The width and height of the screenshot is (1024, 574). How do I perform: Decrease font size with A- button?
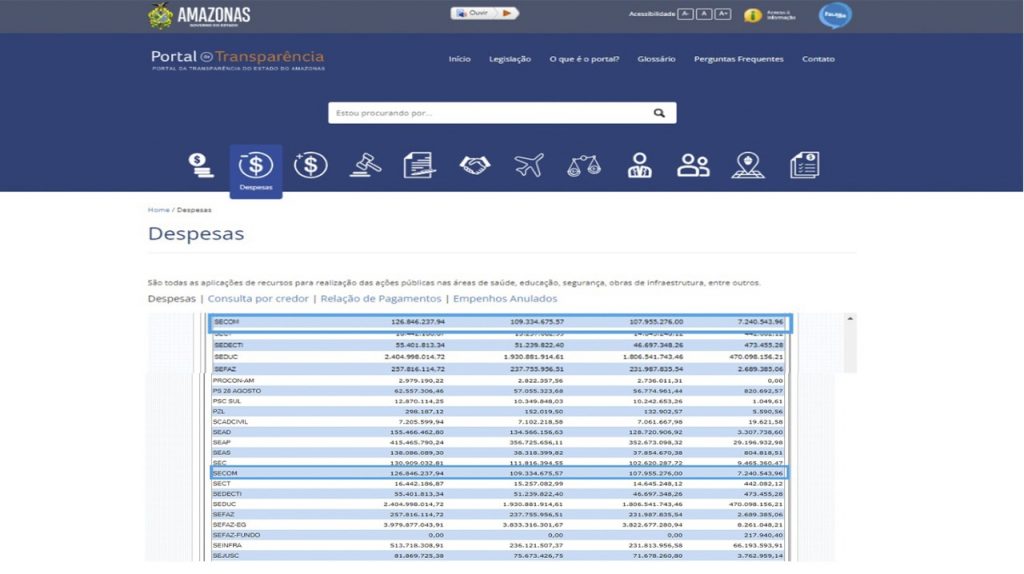tap(685, 14)
